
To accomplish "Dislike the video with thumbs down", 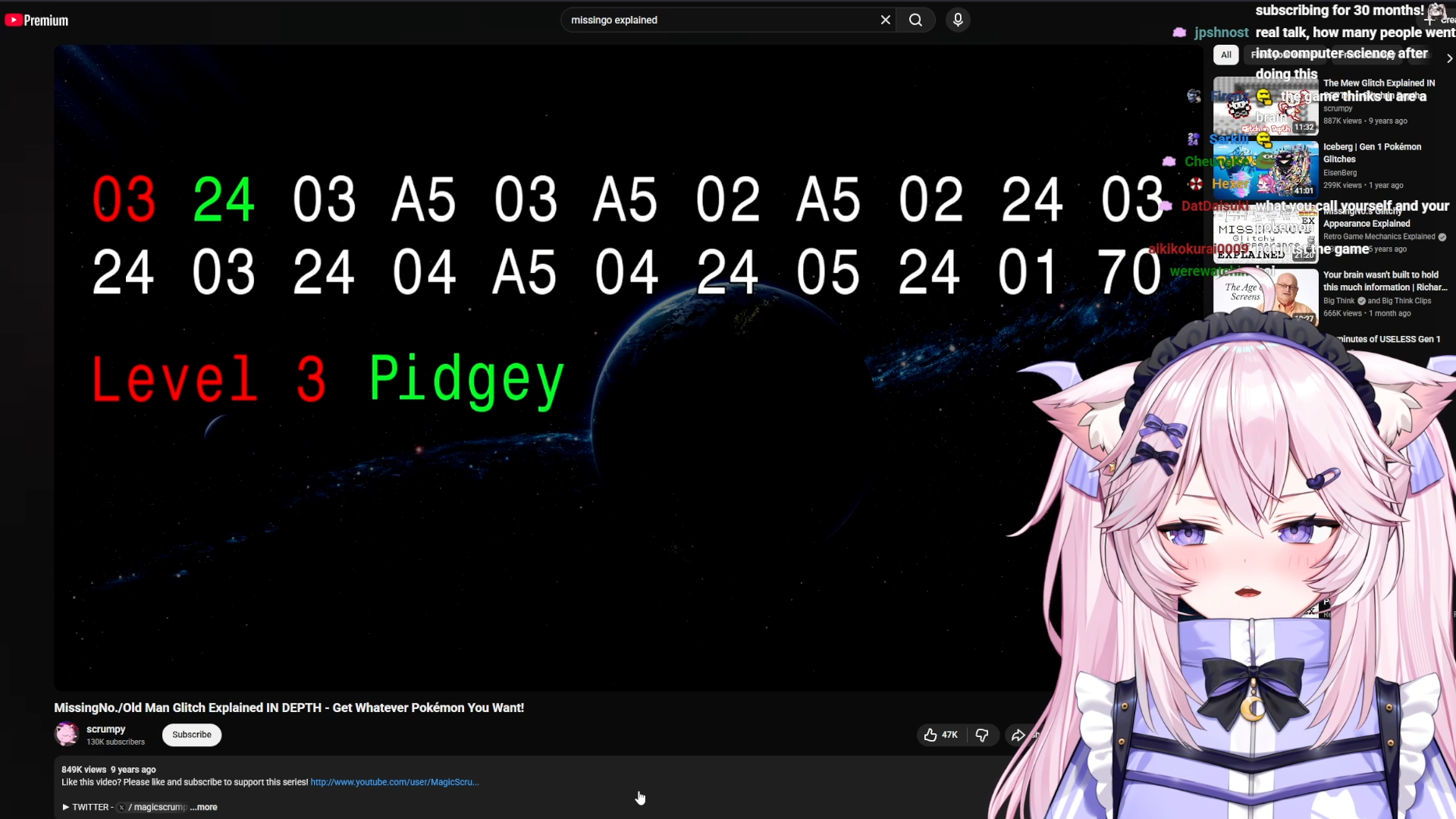I will pyautogui.click(x=982, y=735).
